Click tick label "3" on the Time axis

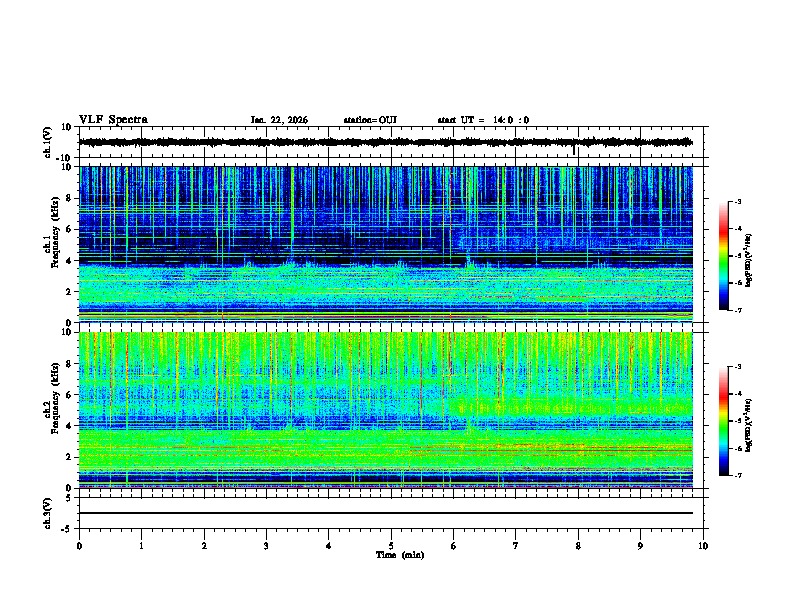tap(266, 546)
